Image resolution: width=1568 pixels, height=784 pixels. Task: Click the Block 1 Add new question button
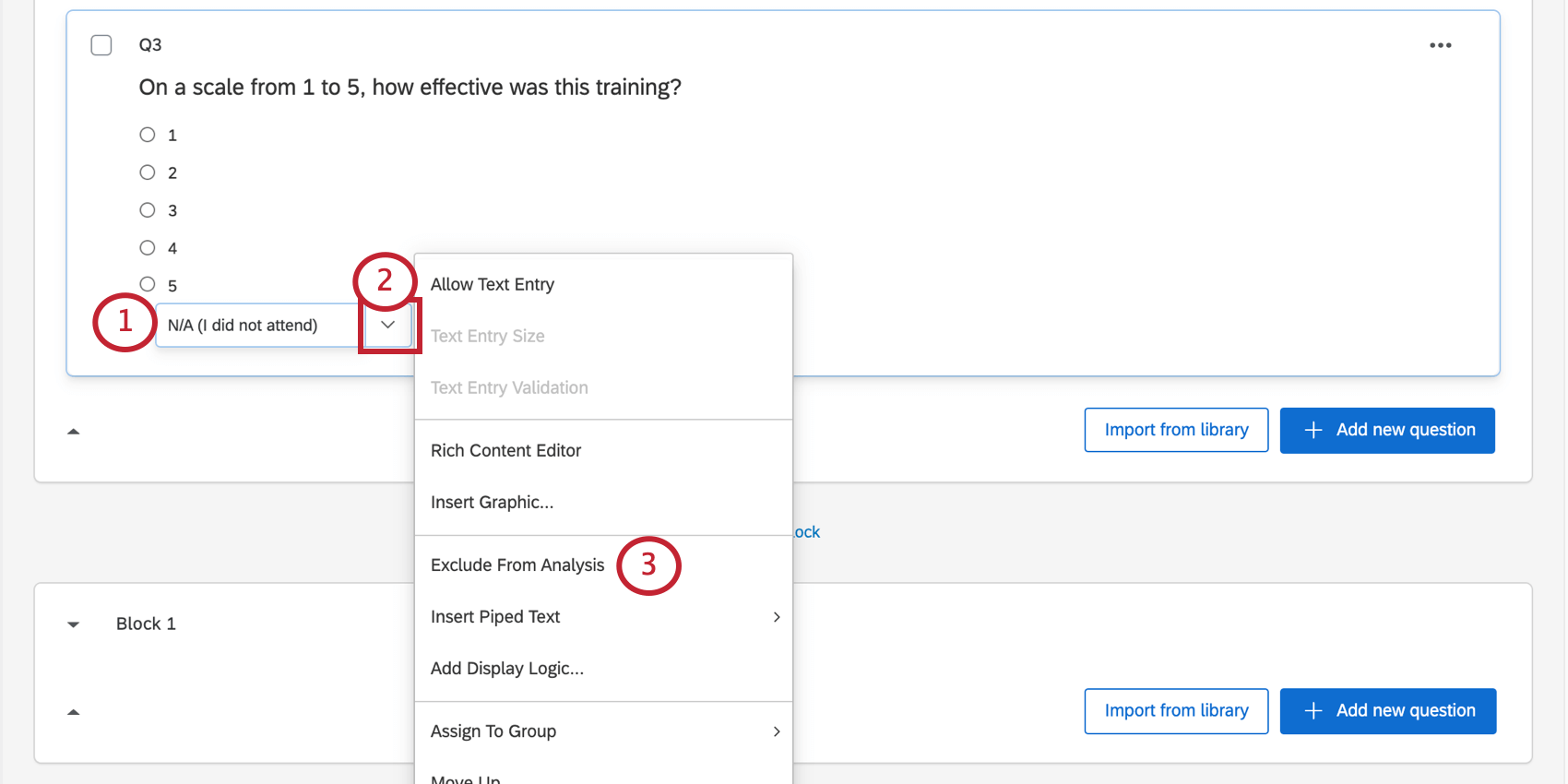click(1387, 710)
